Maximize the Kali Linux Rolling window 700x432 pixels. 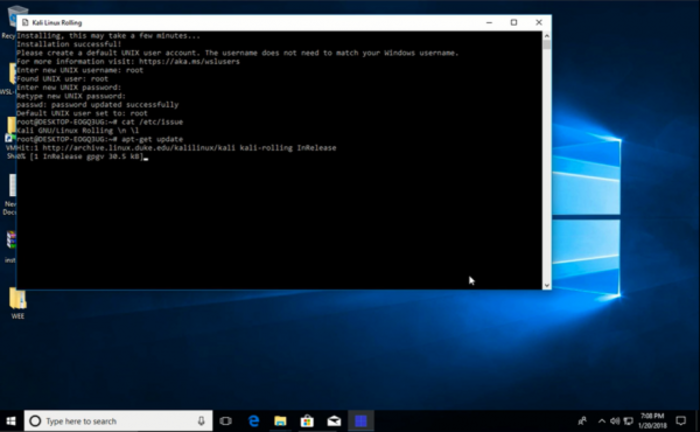[514, 21]
